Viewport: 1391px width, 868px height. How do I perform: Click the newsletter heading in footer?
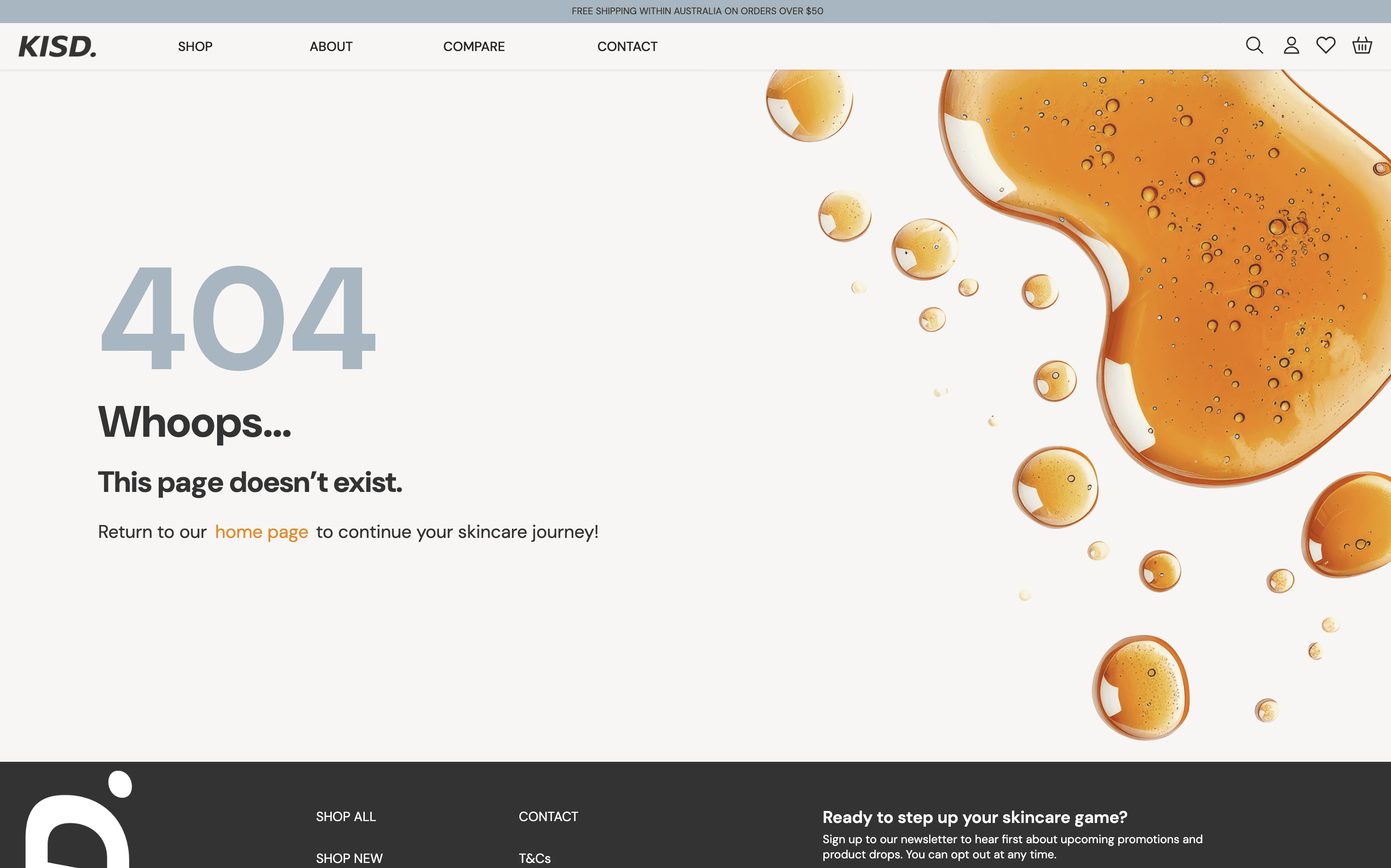(x=974, y=817)
